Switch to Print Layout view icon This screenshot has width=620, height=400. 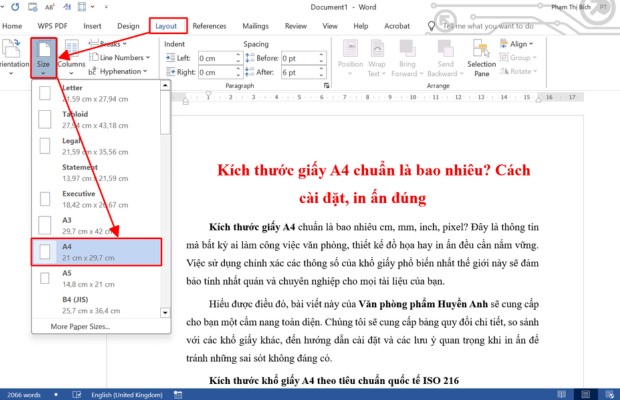click(586, 394)
